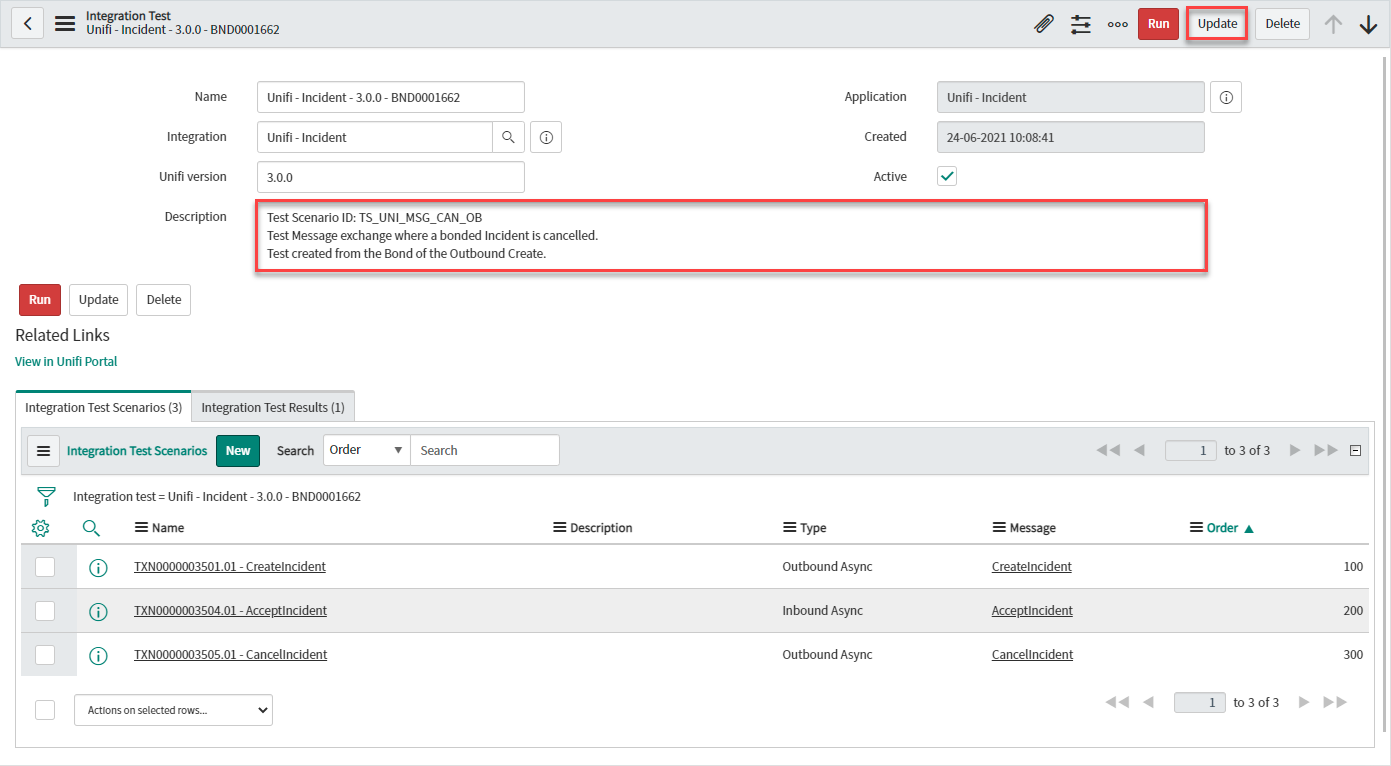Go to next record with down arrow
This screenshot has height=766, width=1391.
[x=1368, y=24]
